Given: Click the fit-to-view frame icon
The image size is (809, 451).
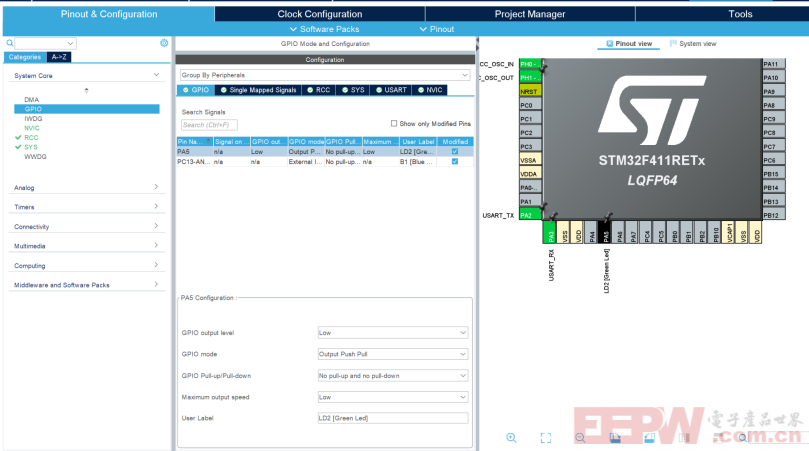Looking at the screenshot, I should coord(546,438).
